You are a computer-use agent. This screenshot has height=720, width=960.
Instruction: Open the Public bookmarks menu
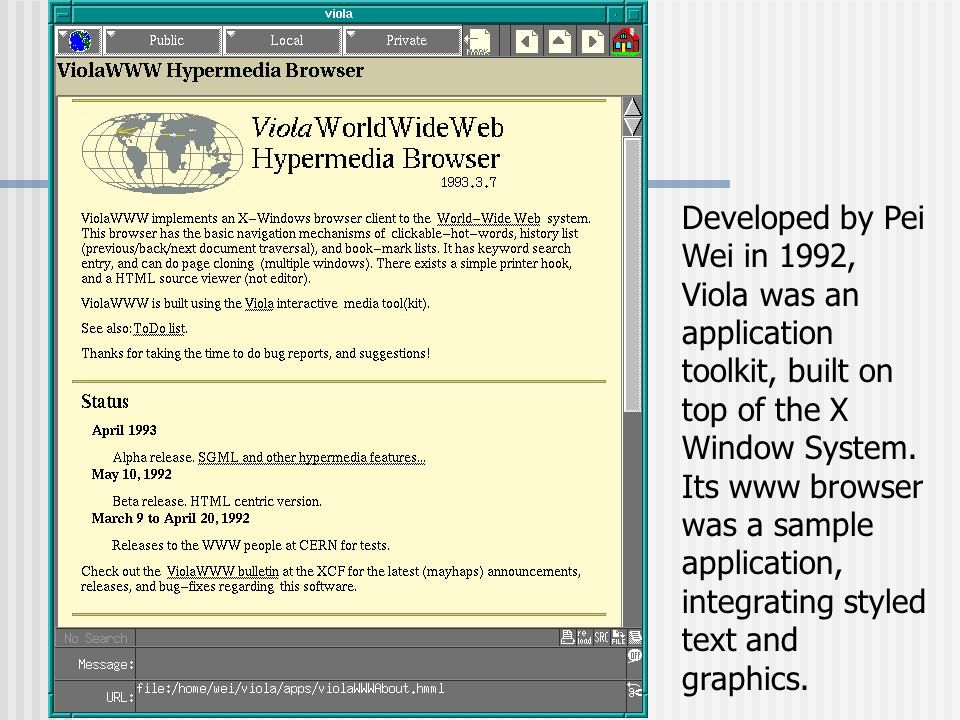(x=163, y=41)
